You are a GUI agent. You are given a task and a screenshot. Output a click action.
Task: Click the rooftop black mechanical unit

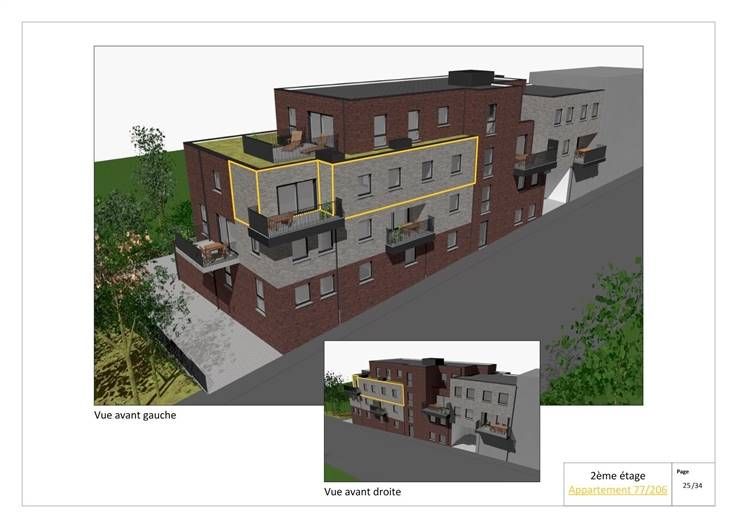click(471, 76)
